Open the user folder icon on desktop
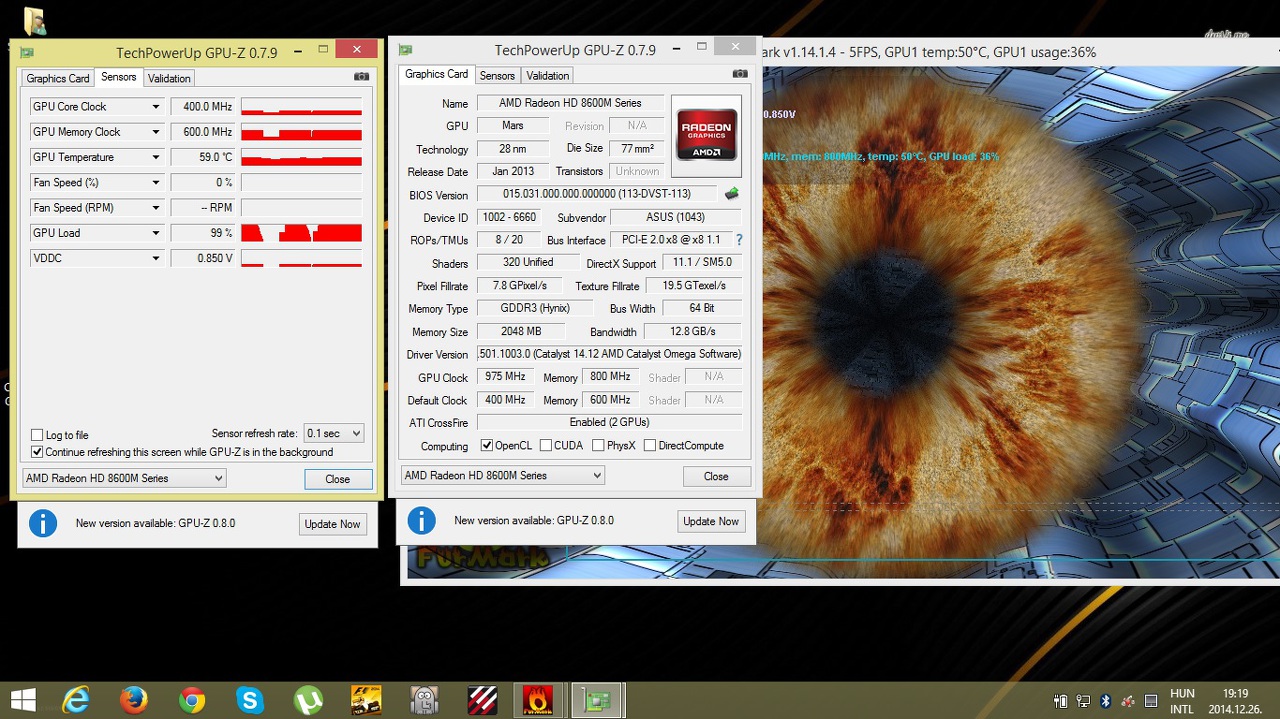Viewport: 1280px width, 719px height. pos(34,20)
